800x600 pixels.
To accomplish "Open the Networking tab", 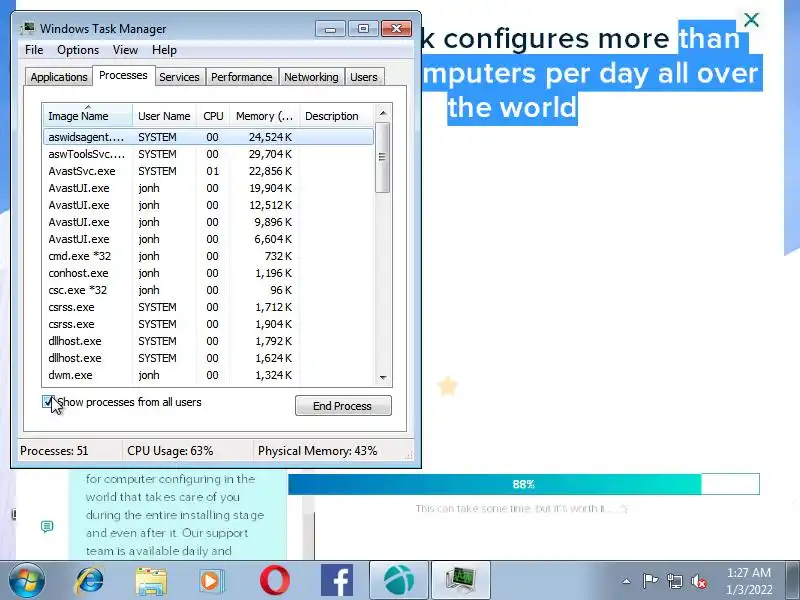I will tap(311, 77).
